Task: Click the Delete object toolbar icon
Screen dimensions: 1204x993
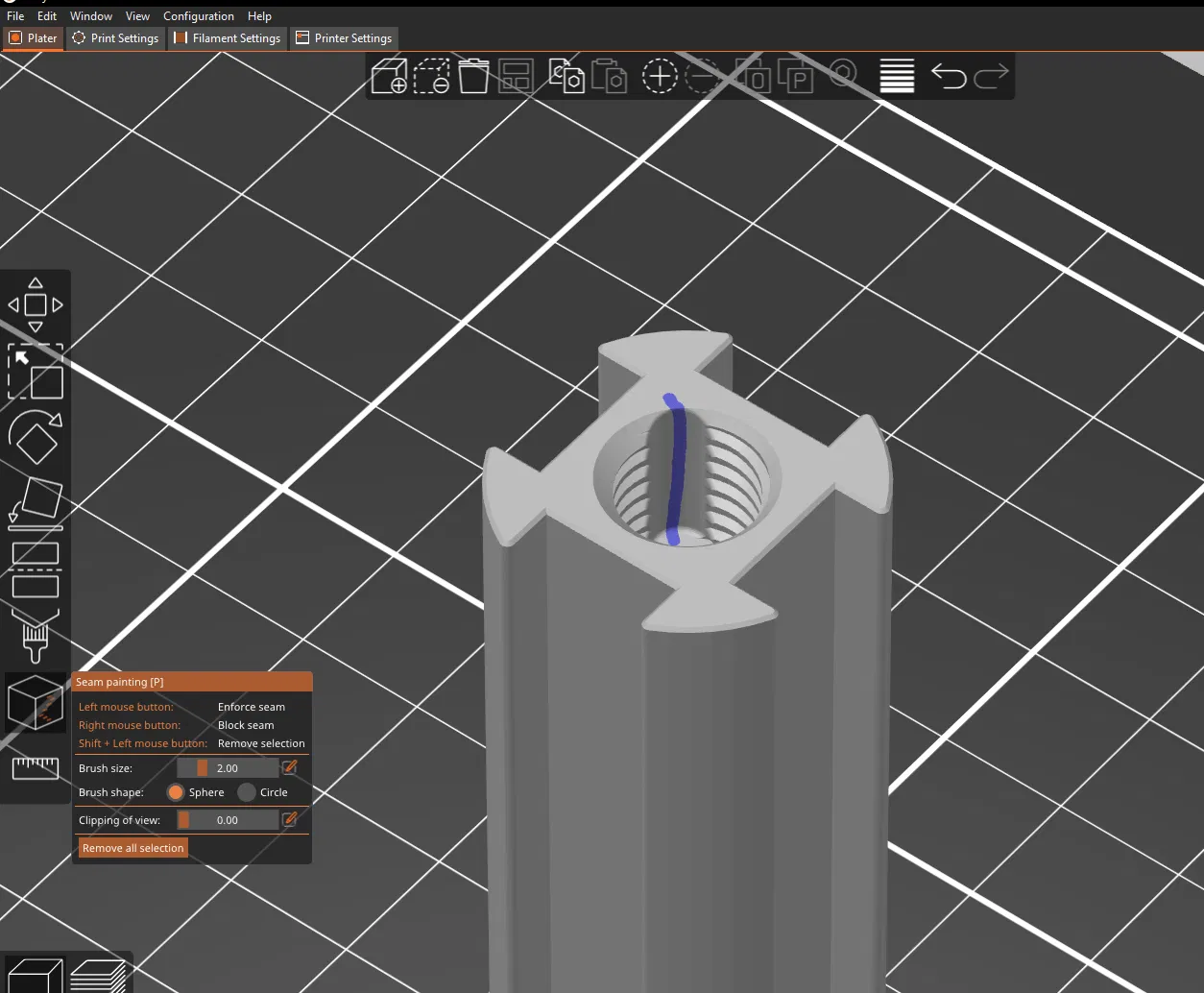Action: pyautogui.click(x=432, y=76)
